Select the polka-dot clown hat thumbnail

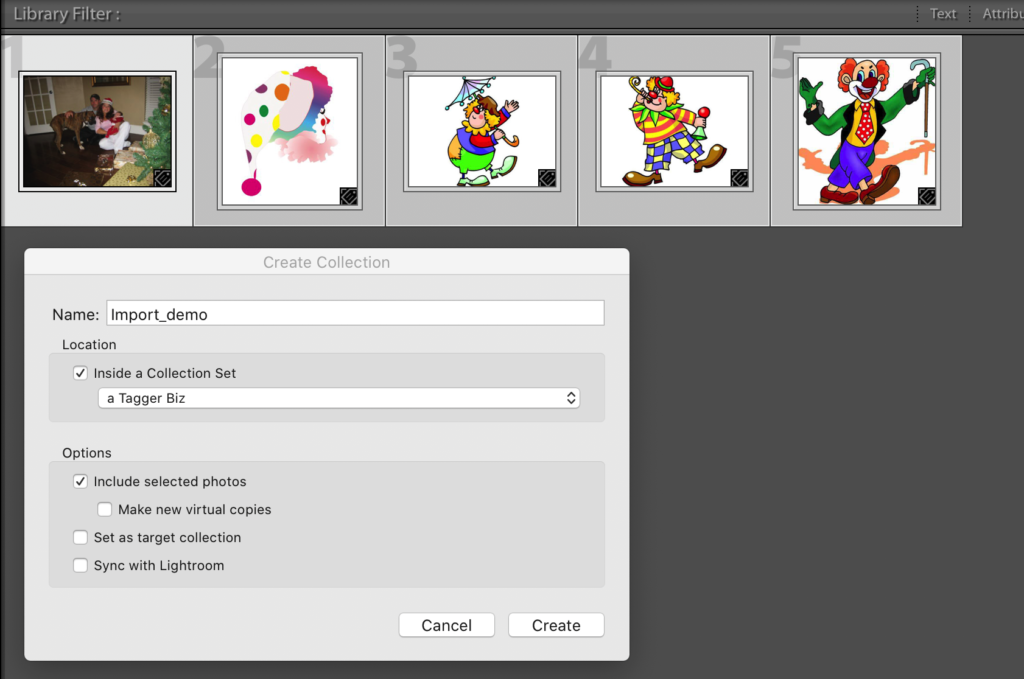tap(289, 131)
